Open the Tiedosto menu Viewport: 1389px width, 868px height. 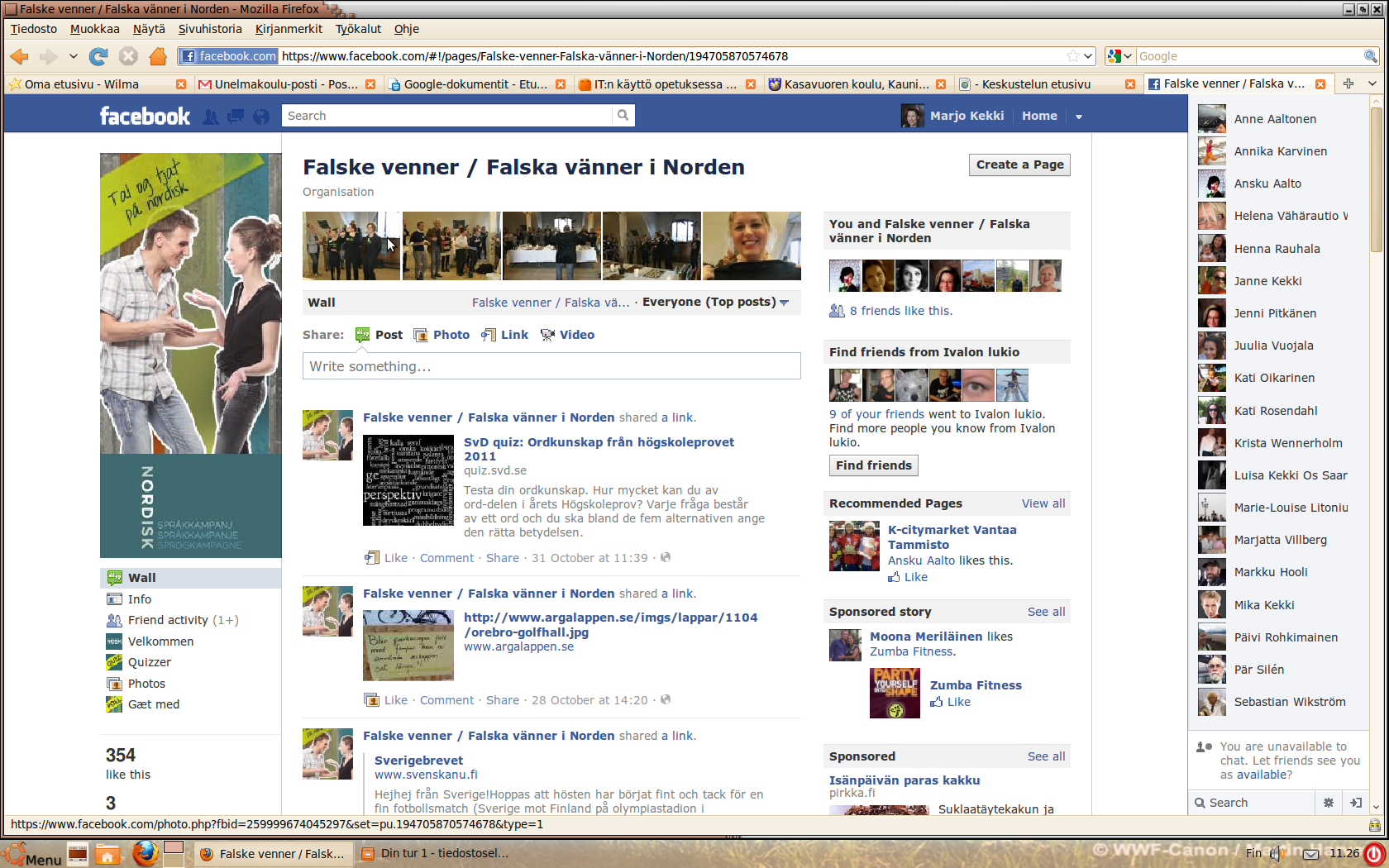tap(34, 29)
